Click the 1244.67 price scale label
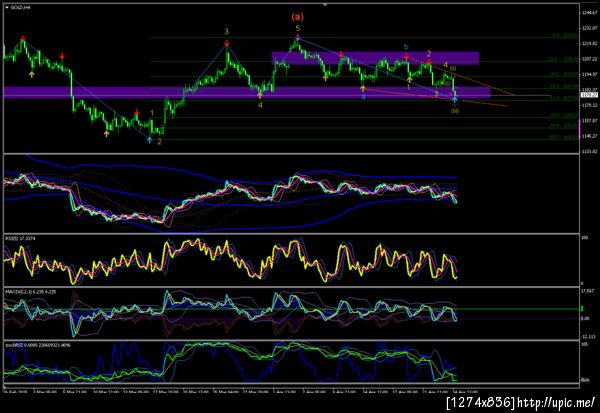 (590, 13)
